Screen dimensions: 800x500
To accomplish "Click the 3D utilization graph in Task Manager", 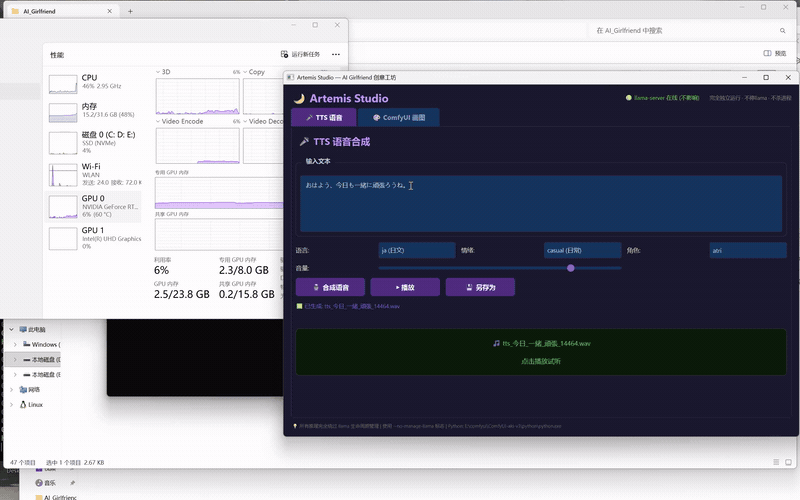I will point(197,96).
